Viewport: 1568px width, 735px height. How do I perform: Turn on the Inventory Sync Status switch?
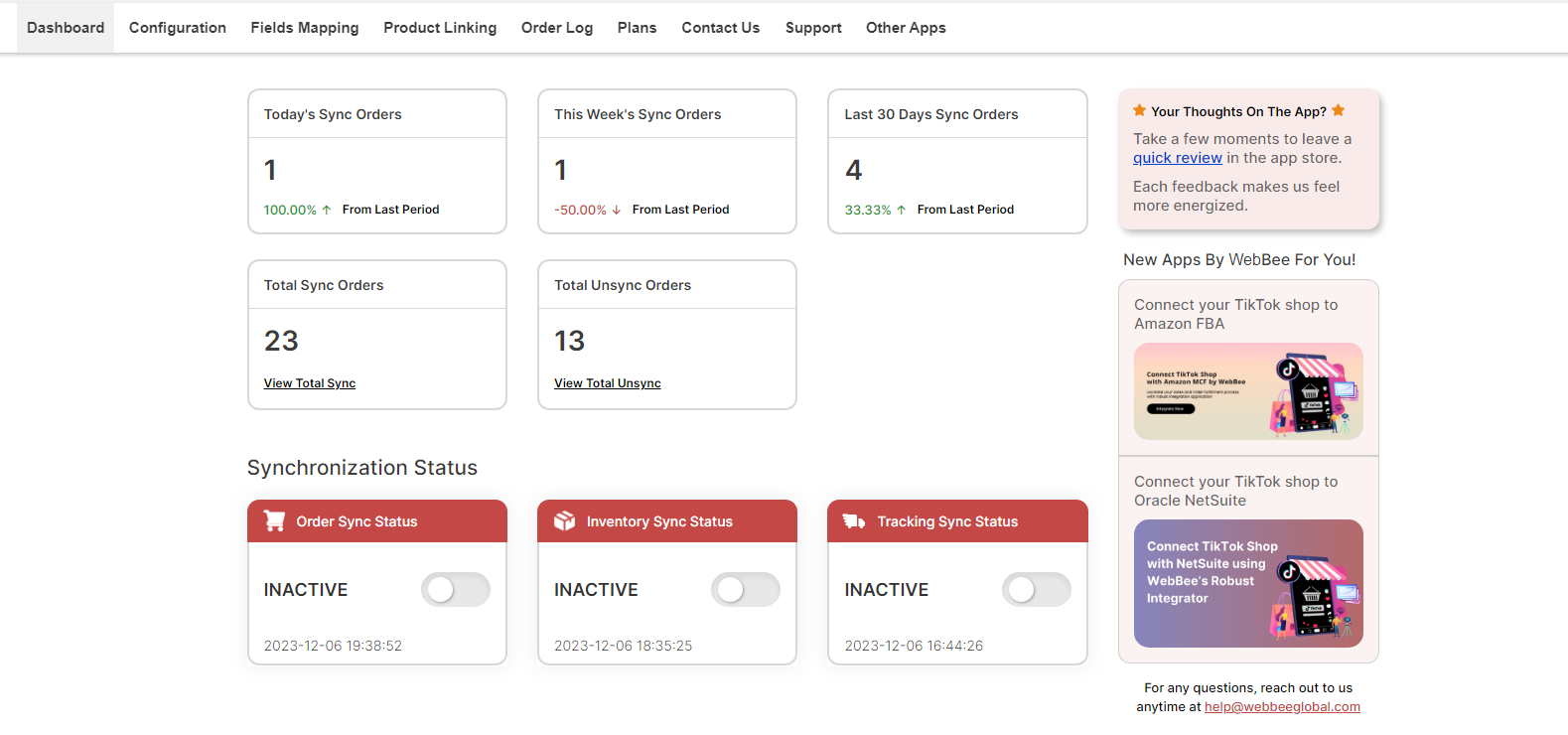pyautogui.click(x=746, y=589)
